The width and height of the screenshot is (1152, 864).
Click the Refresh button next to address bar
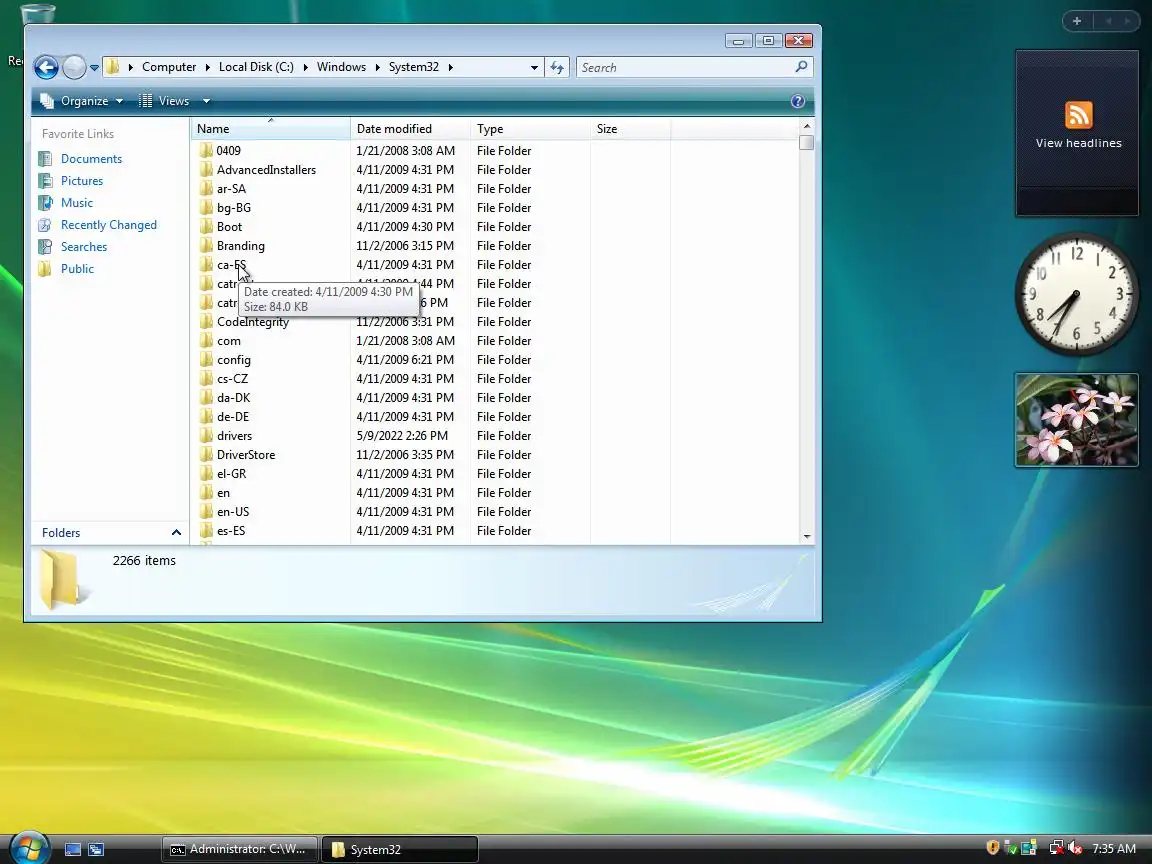tap(557, 68)
